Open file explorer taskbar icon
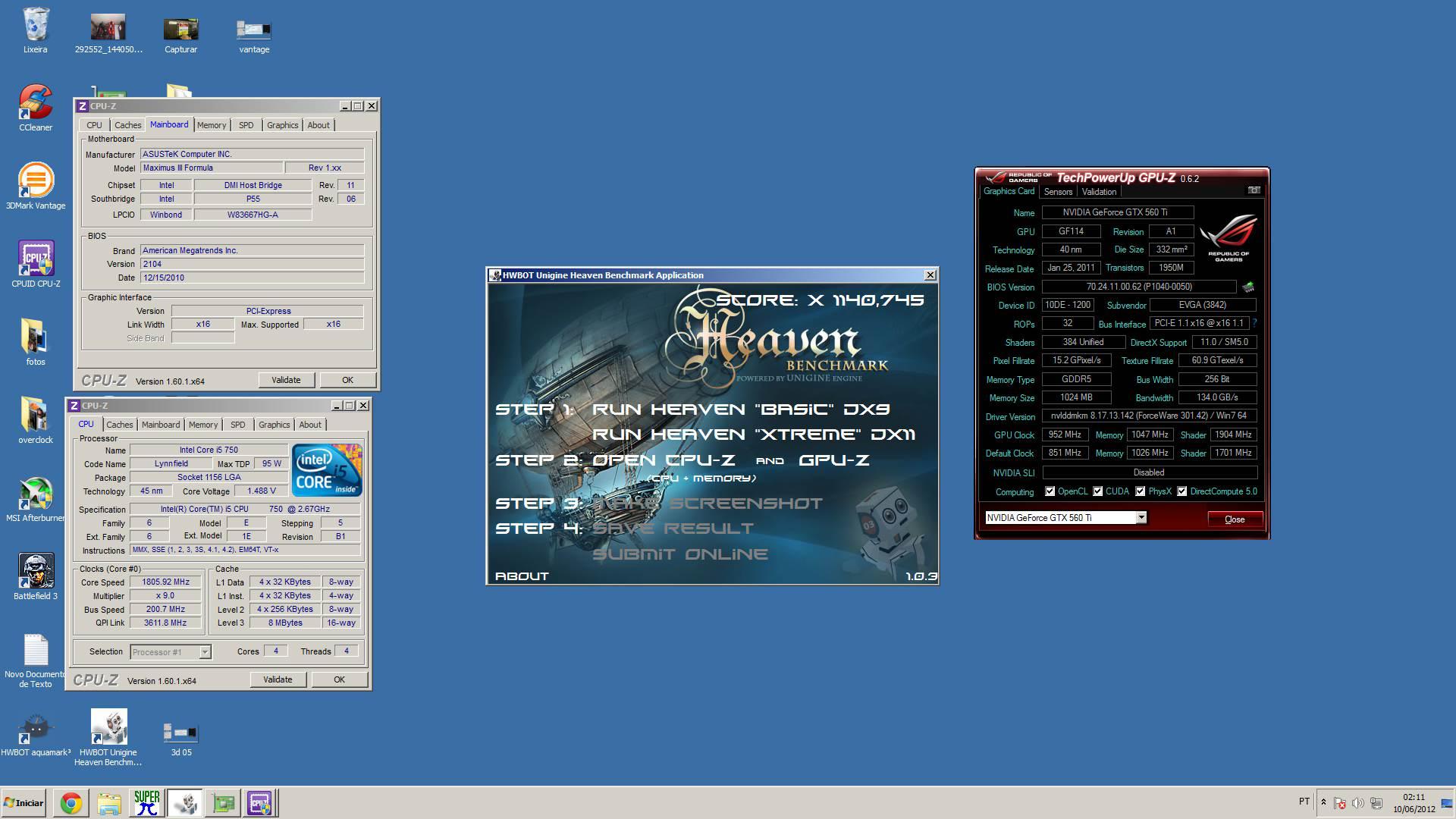 coord(109,803)
